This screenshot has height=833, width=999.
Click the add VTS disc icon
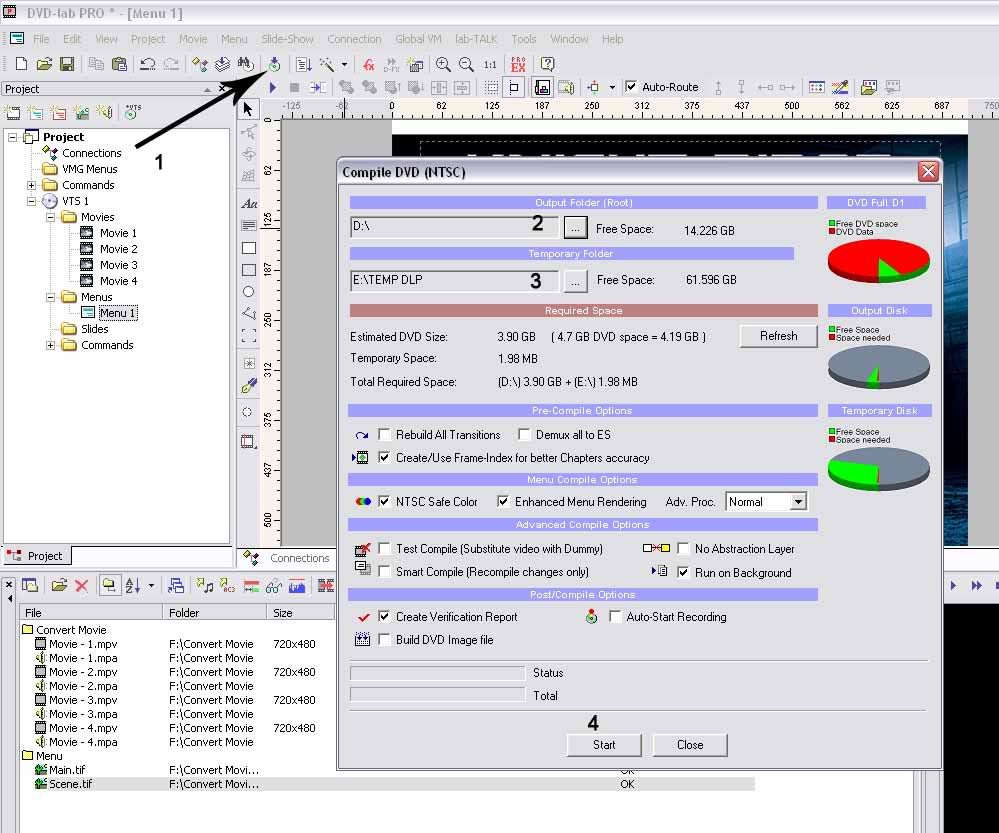pos(133,112)
